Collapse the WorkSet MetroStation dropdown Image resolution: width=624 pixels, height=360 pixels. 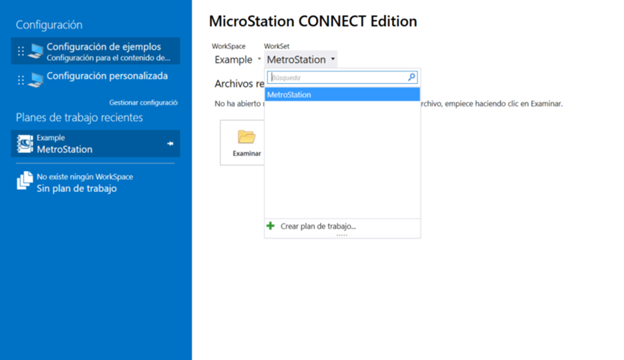(301, 60)
